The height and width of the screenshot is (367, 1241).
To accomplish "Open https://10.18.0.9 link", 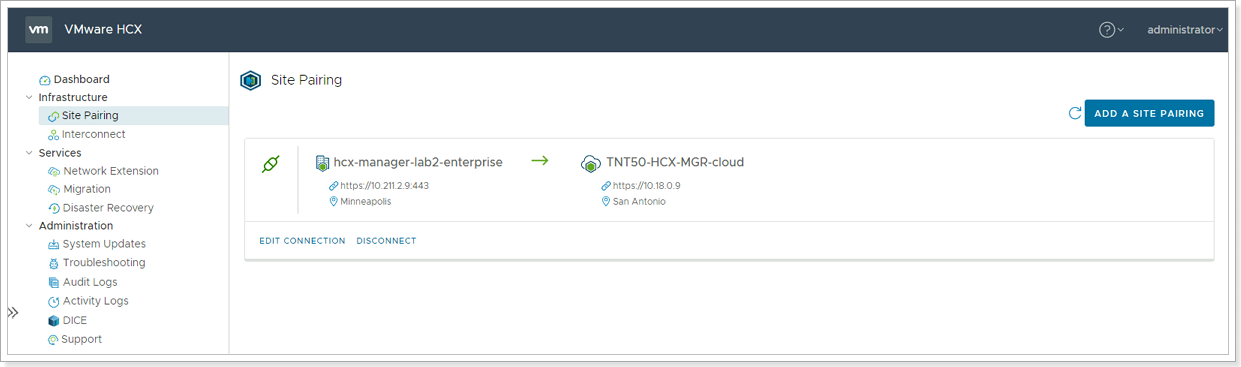I will pyautogui.click(x=646, y=185).
